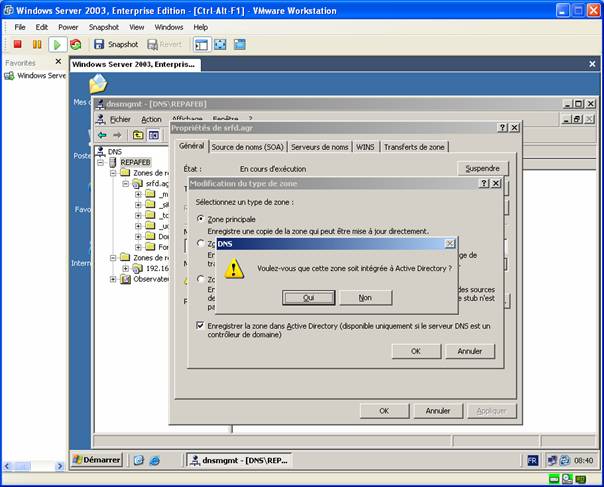Screen dimensions: 604x487
Task: Open the VMware Edit menu
Action: pyautogui.click(x=42, y=27)
